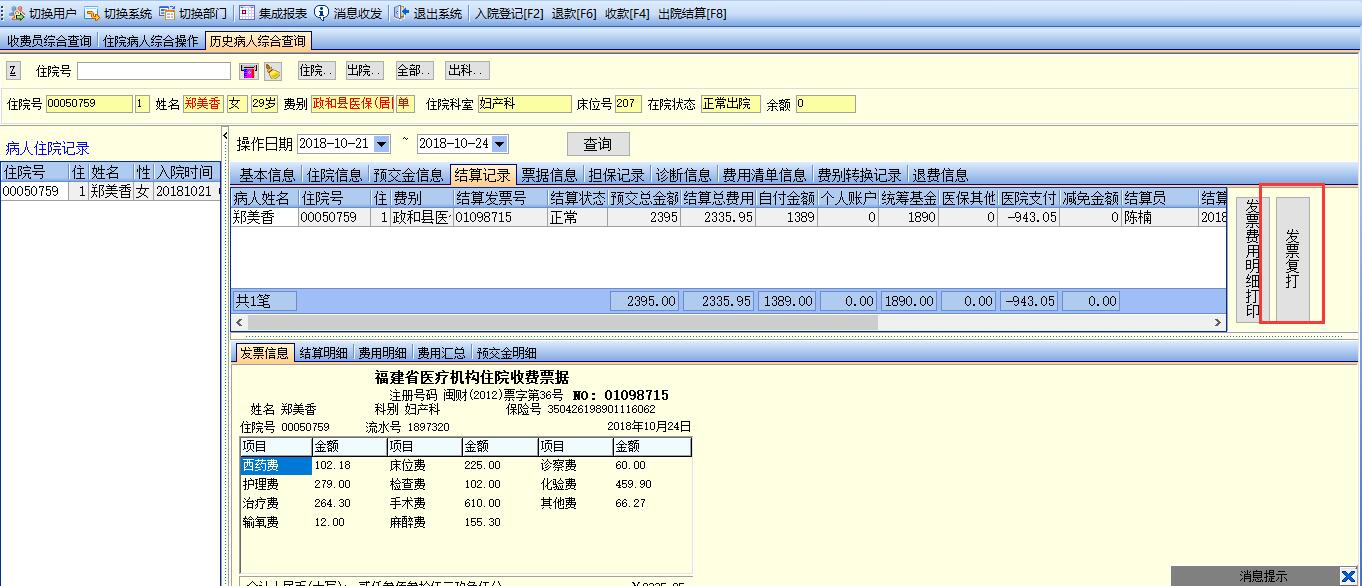Click the 查询 query button
1362x586 pixels.
[598, 144]
